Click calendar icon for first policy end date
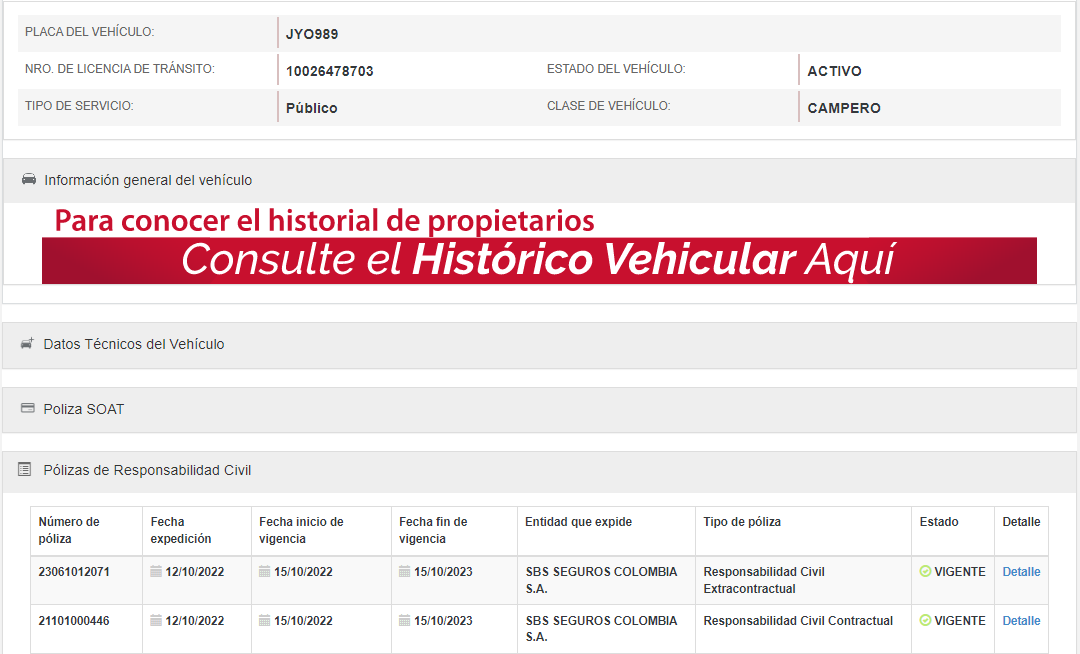Image resolution: width=1080 pixels, height=654 pixels. tap(404, 572)
